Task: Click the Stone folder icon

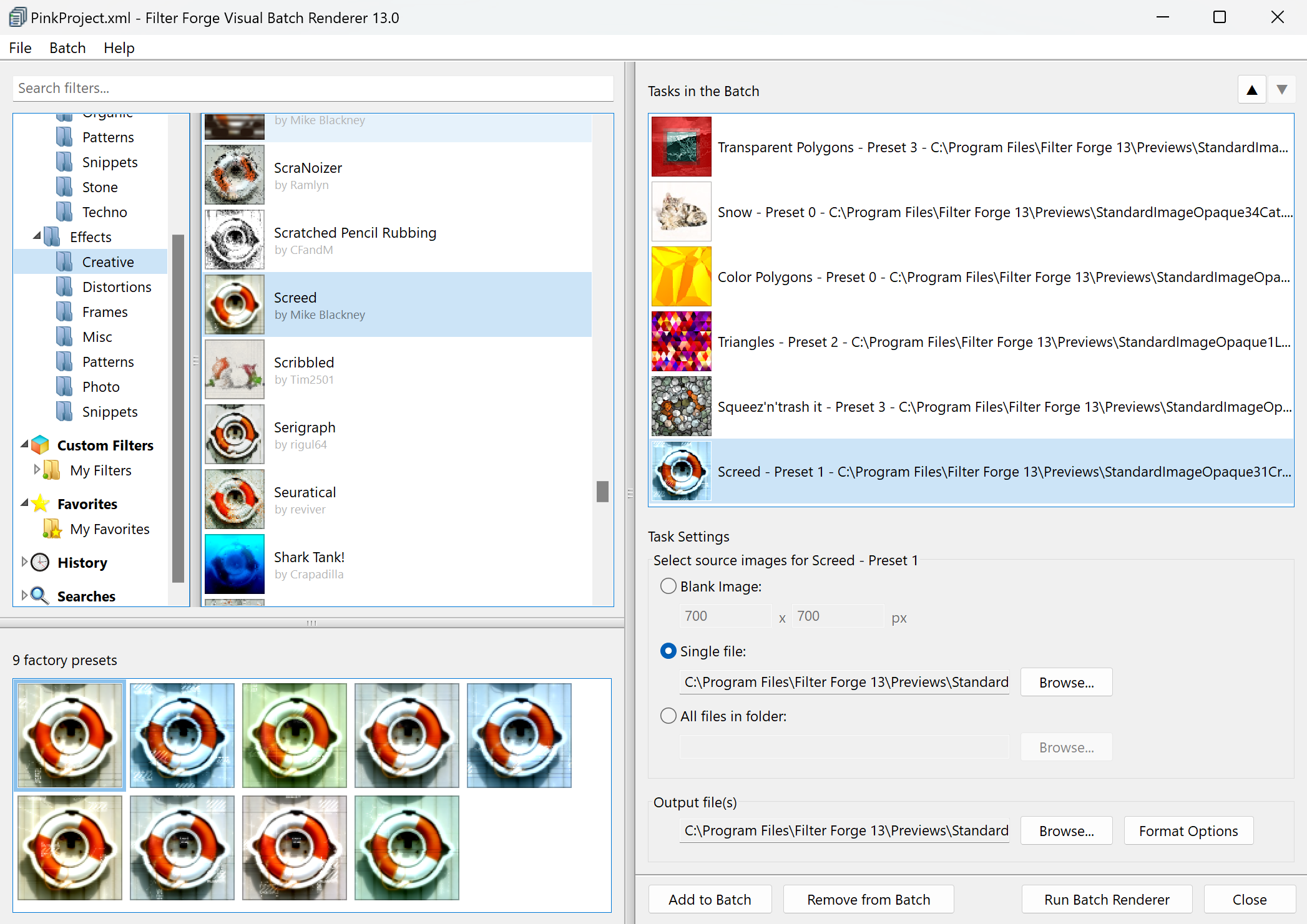Action: 64,187
